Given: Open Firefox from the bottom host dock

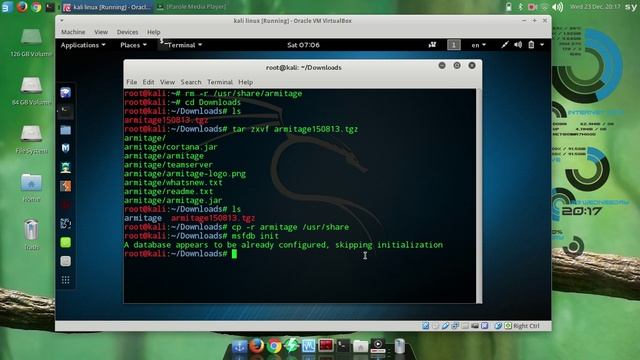Looking at the screenshot, I should 257,346.
